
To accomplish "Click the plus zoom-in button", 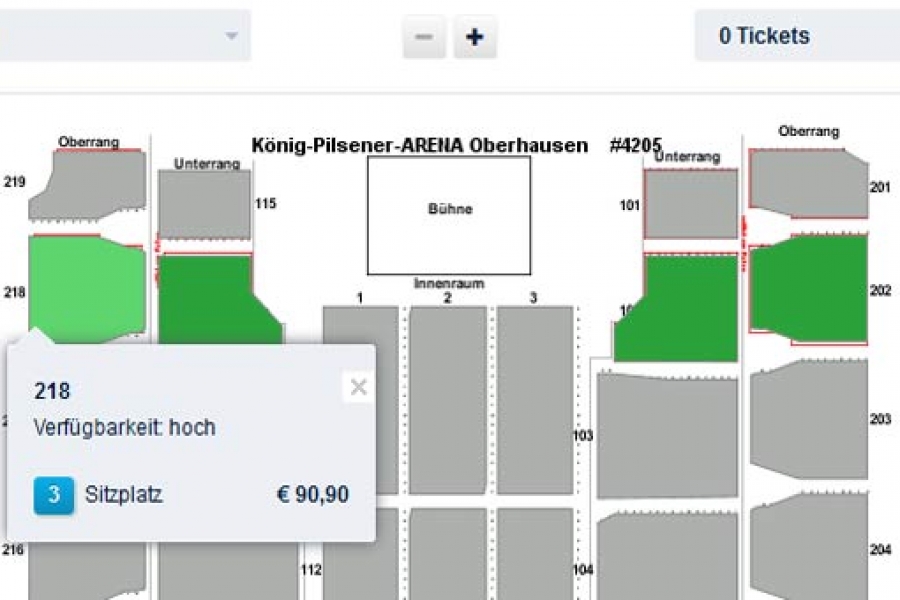I will coord(475,37).
